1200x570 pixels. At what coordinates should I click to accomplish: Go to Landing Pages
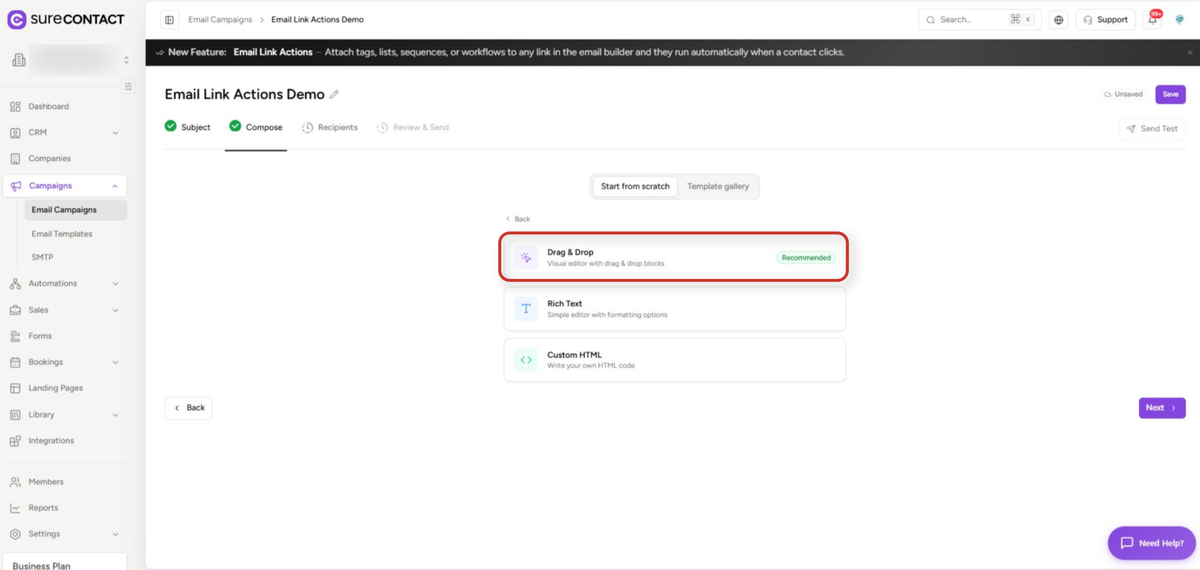64,388
